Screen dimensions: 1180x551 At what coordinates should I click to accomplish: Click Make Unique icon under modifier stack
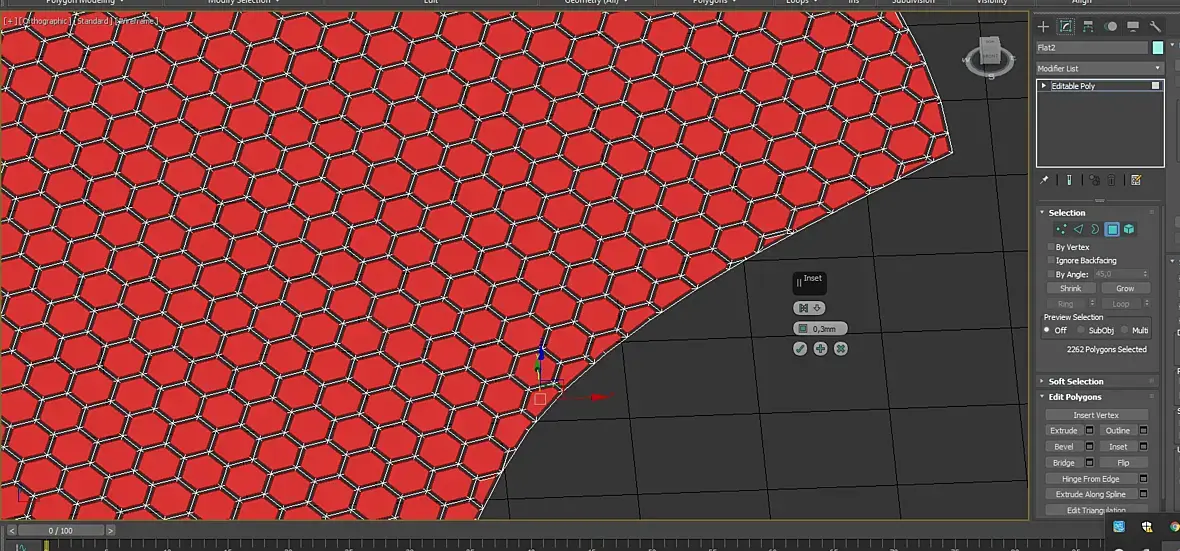click(x=1094, y=180)
